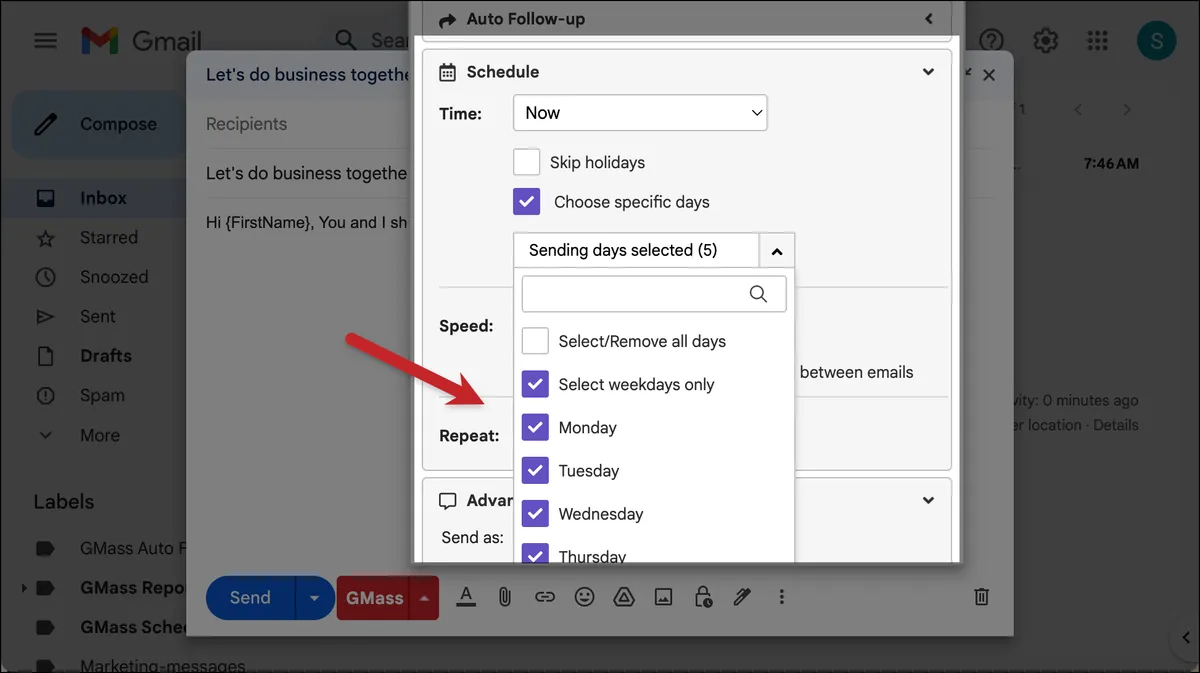Open the Inbox folder
The height and width of the screenshot is (673, 1200).
(x=103, y=198)
